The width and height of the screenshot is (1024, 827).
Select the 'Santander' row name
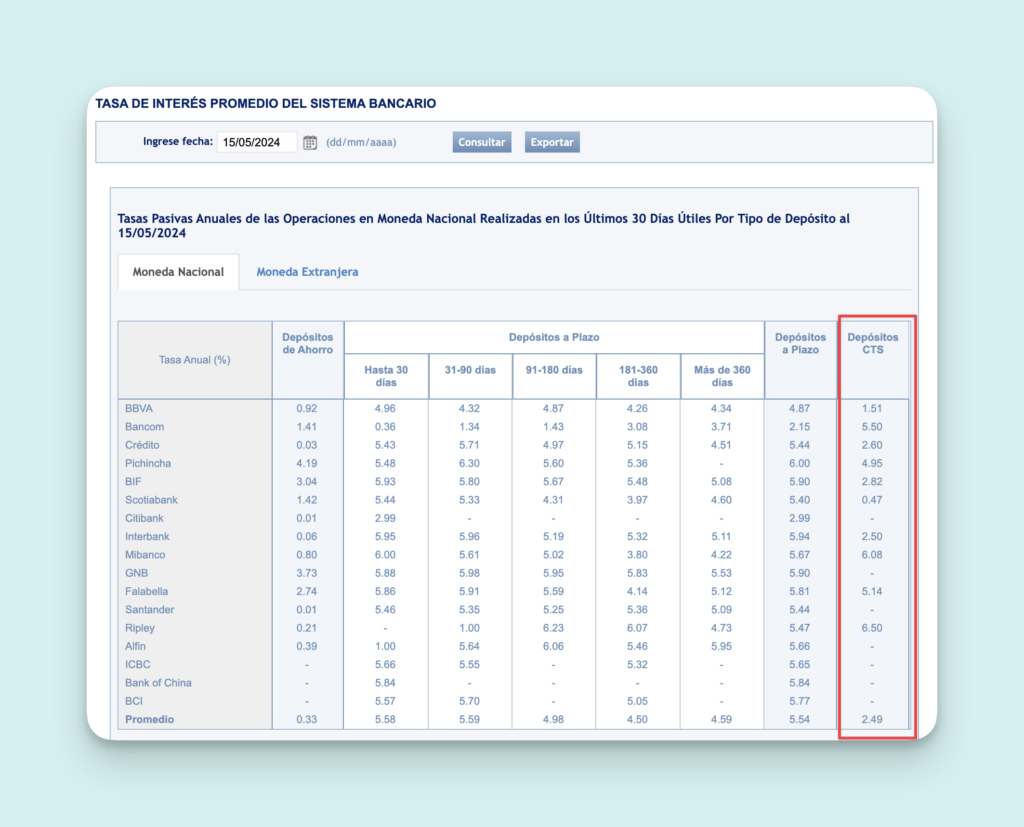tap(150, 609)
